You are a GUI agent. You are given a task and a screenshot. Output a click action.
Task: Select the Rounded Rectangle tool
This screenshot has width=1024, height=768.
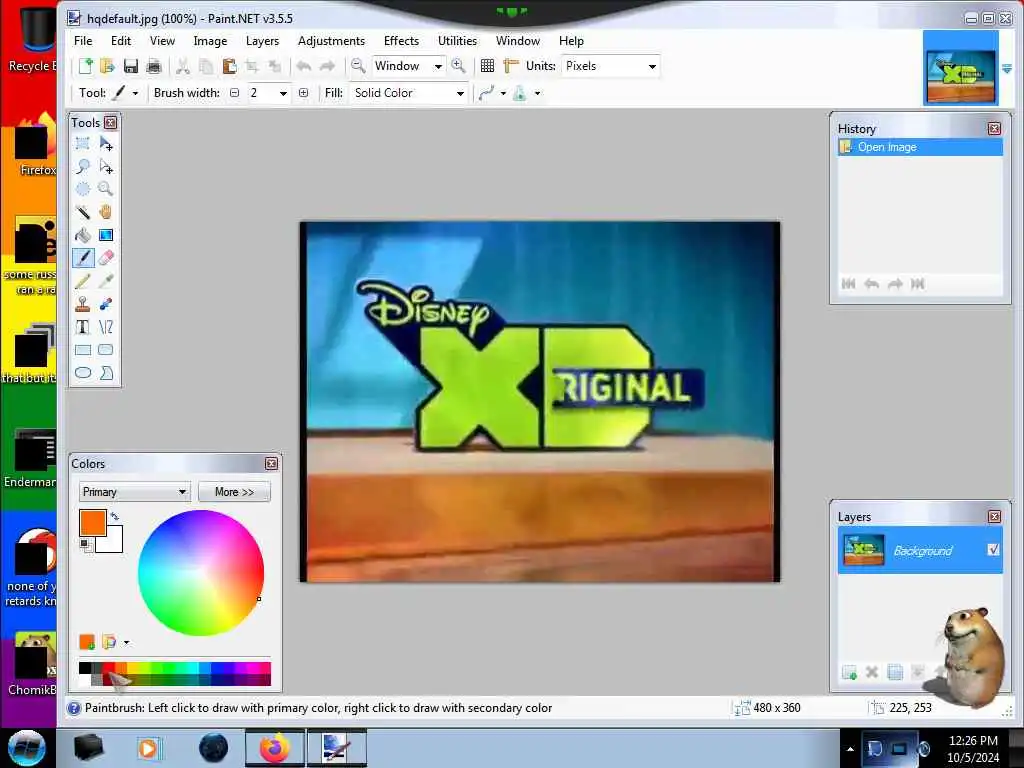click(x=106, y=349)
